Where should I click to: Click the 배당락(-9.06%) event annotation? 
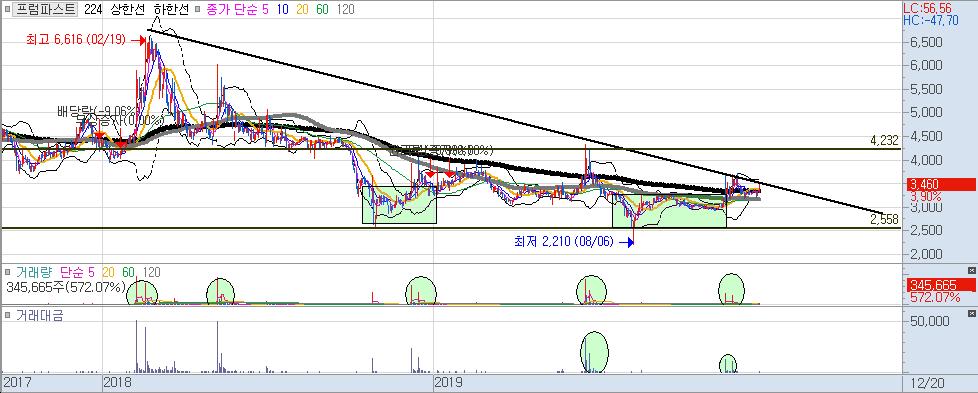[96, 111]
